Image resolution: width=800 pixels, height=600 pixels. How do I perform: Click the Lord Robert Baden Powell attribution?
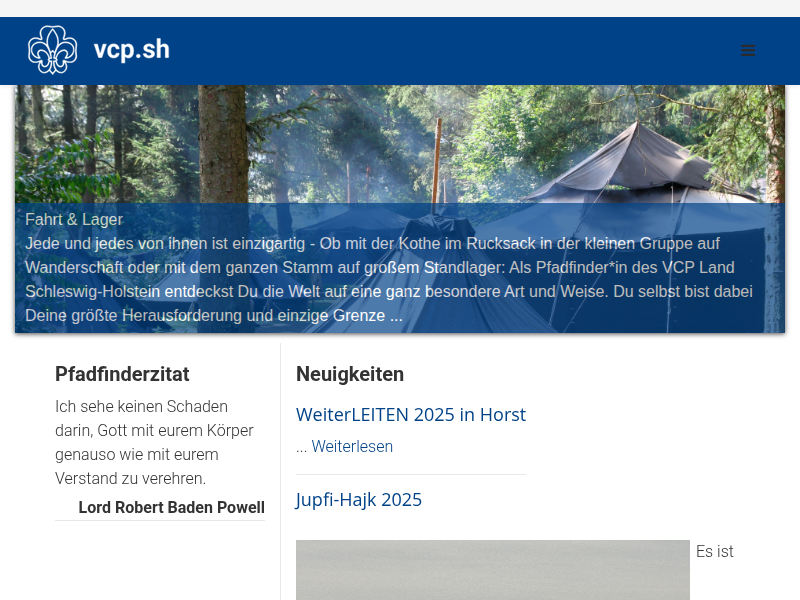coord(171,507)
